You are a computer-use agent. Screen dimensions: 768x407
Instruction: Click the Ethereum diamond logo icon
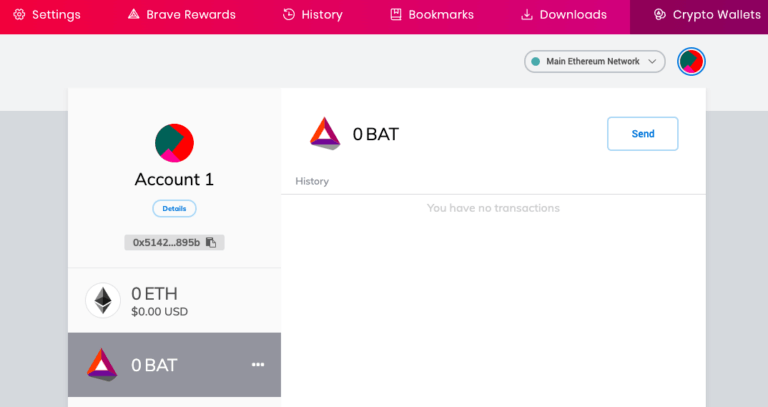[x=103, y=300]
